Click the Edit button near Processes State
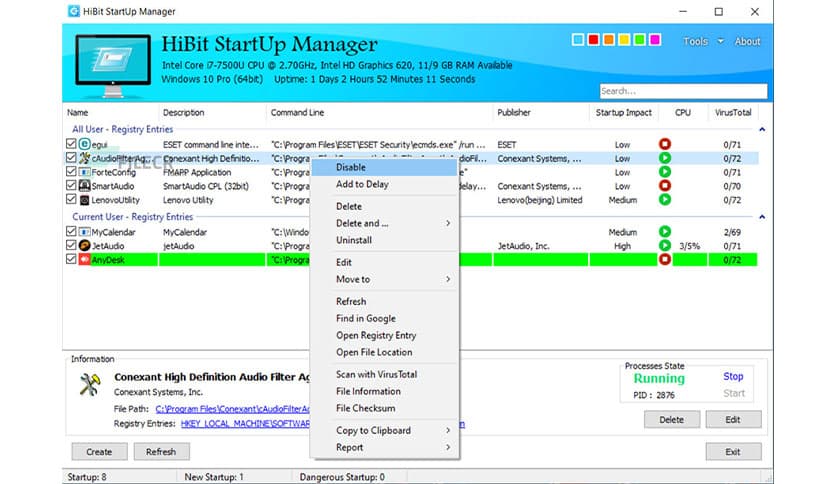Screen dimensions: 836x484 pos(733,420)
